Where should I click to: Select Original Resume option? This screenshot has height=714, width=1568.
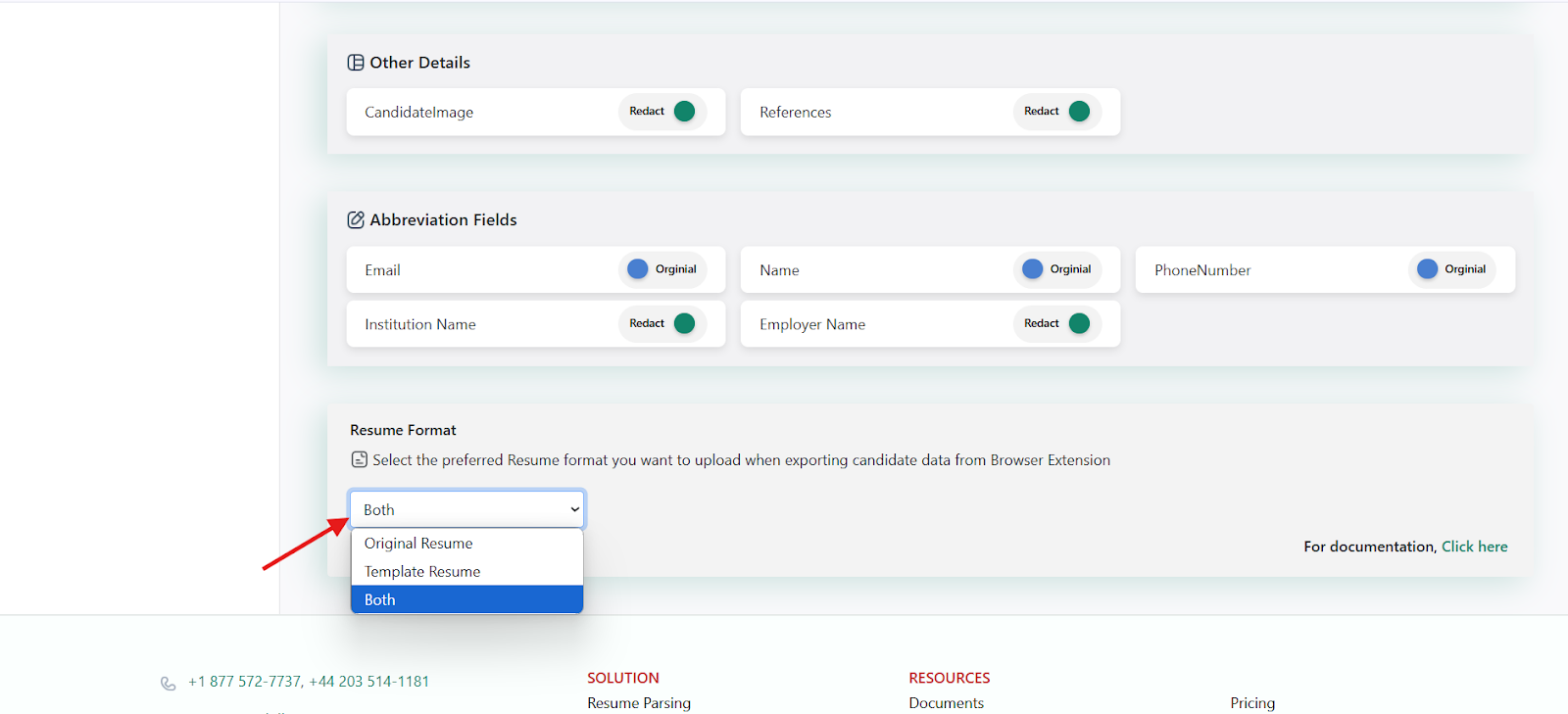pos(467,544)
